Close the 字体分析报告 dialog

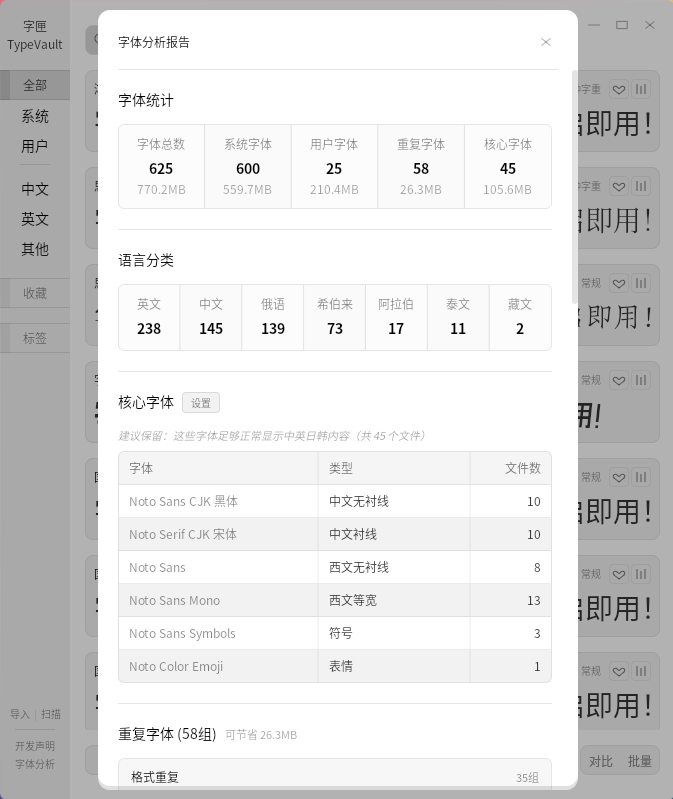click(546, 42)
